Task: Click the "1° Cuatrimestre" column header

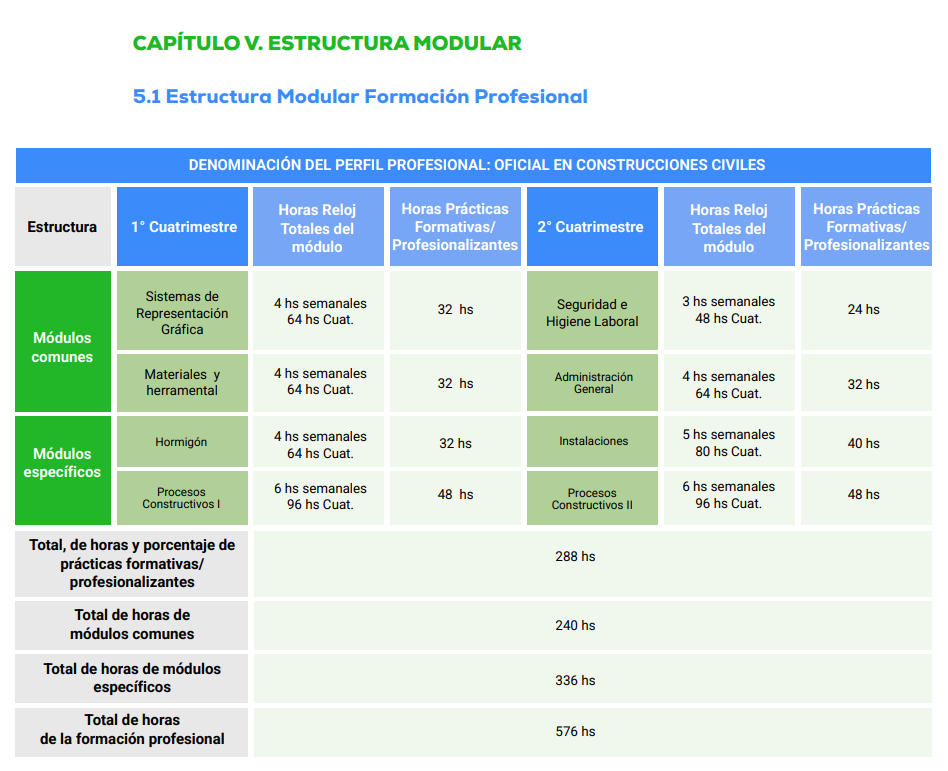Action: pyautogui.click(x=183, y=227)
